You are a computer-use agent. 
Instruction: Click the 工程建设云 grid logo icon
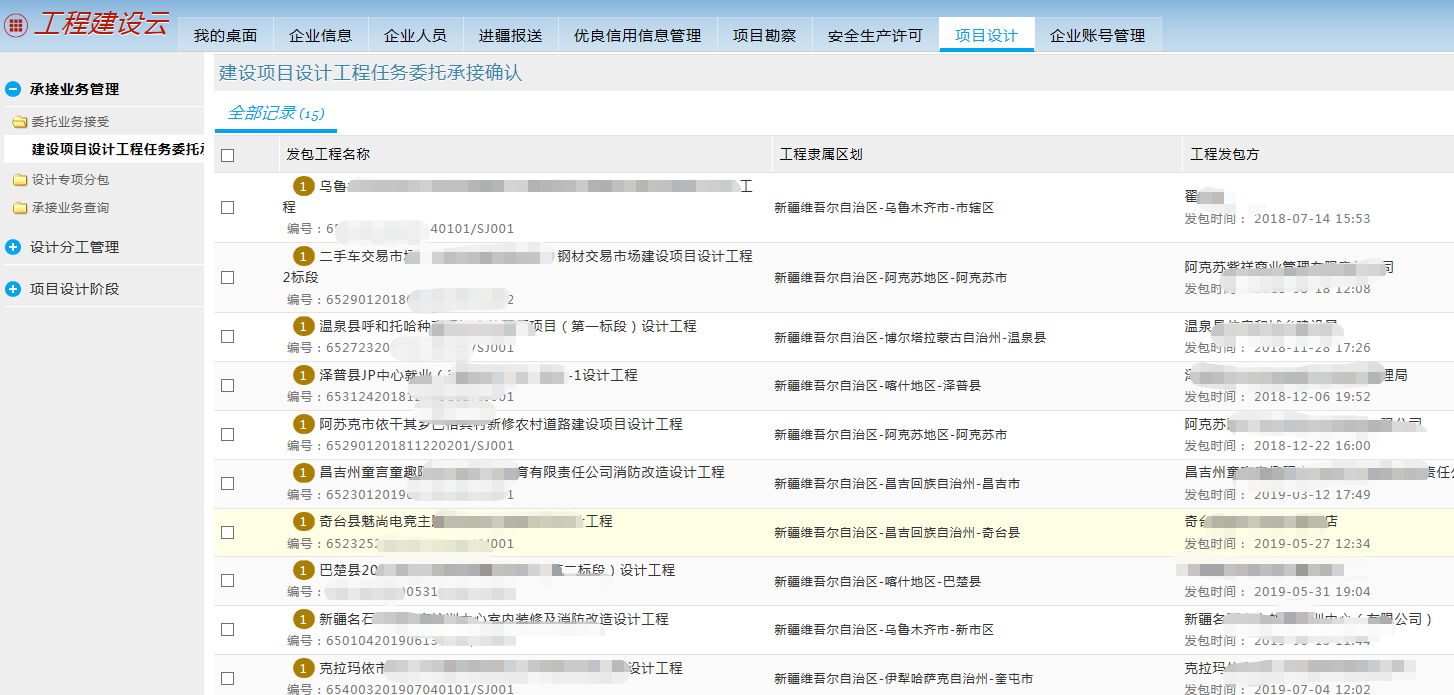click(x=16, y=26)
